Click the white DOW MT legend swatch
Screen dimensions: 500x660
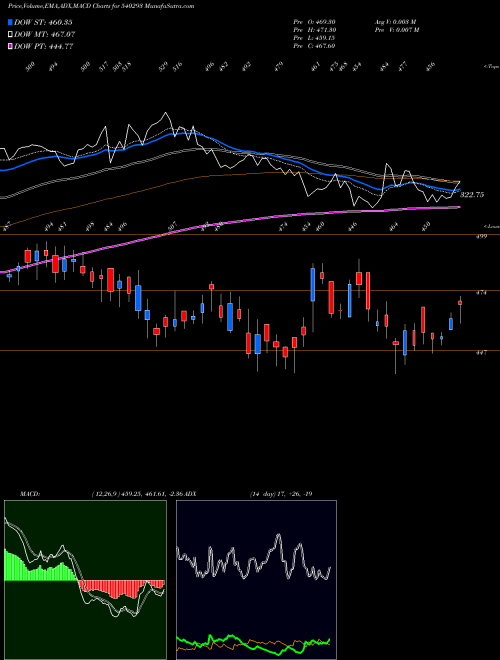coord(11,34)
